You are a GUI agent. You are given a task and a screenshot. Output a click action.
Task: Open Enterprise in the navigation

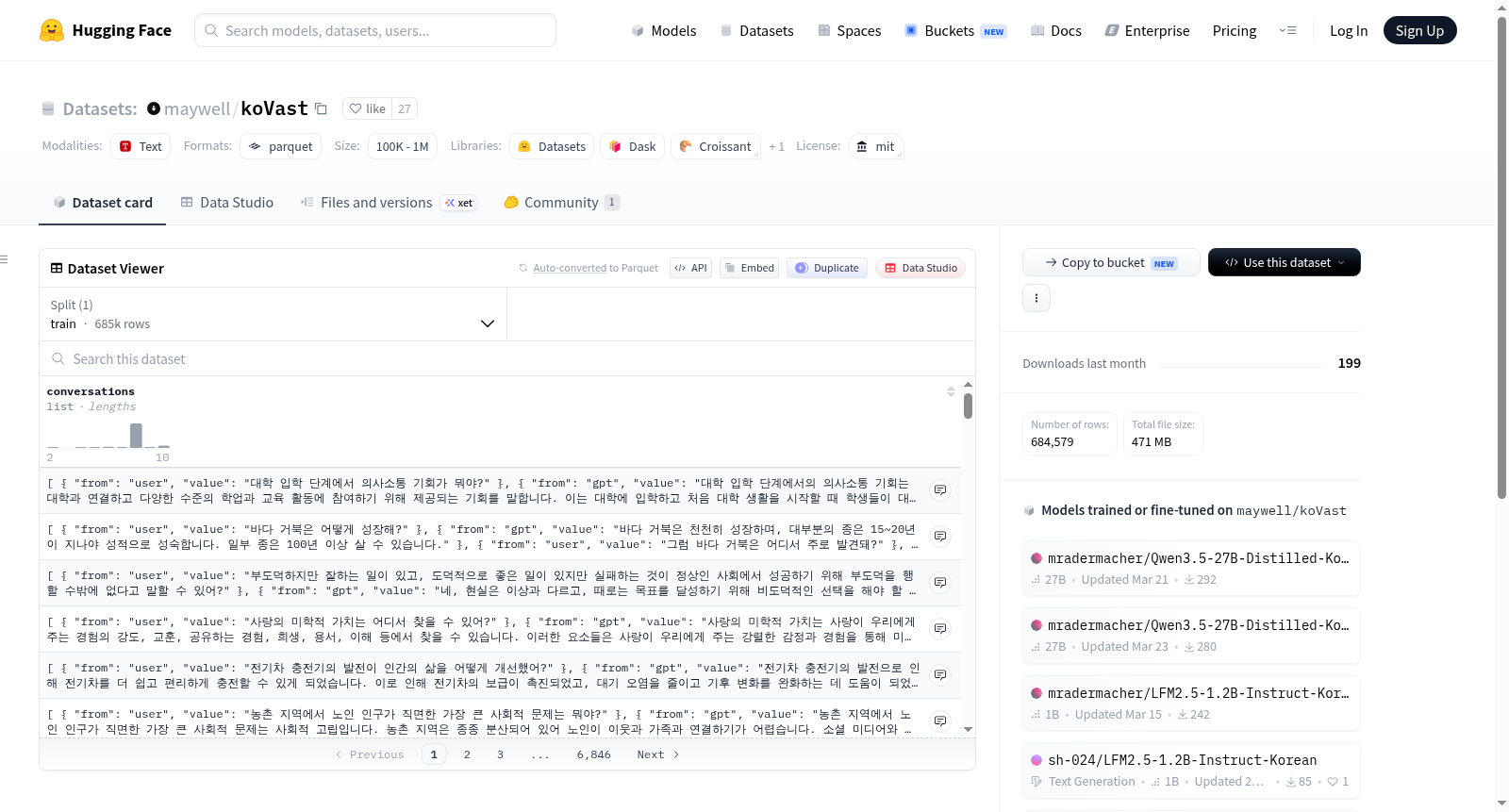point(1147,30)
